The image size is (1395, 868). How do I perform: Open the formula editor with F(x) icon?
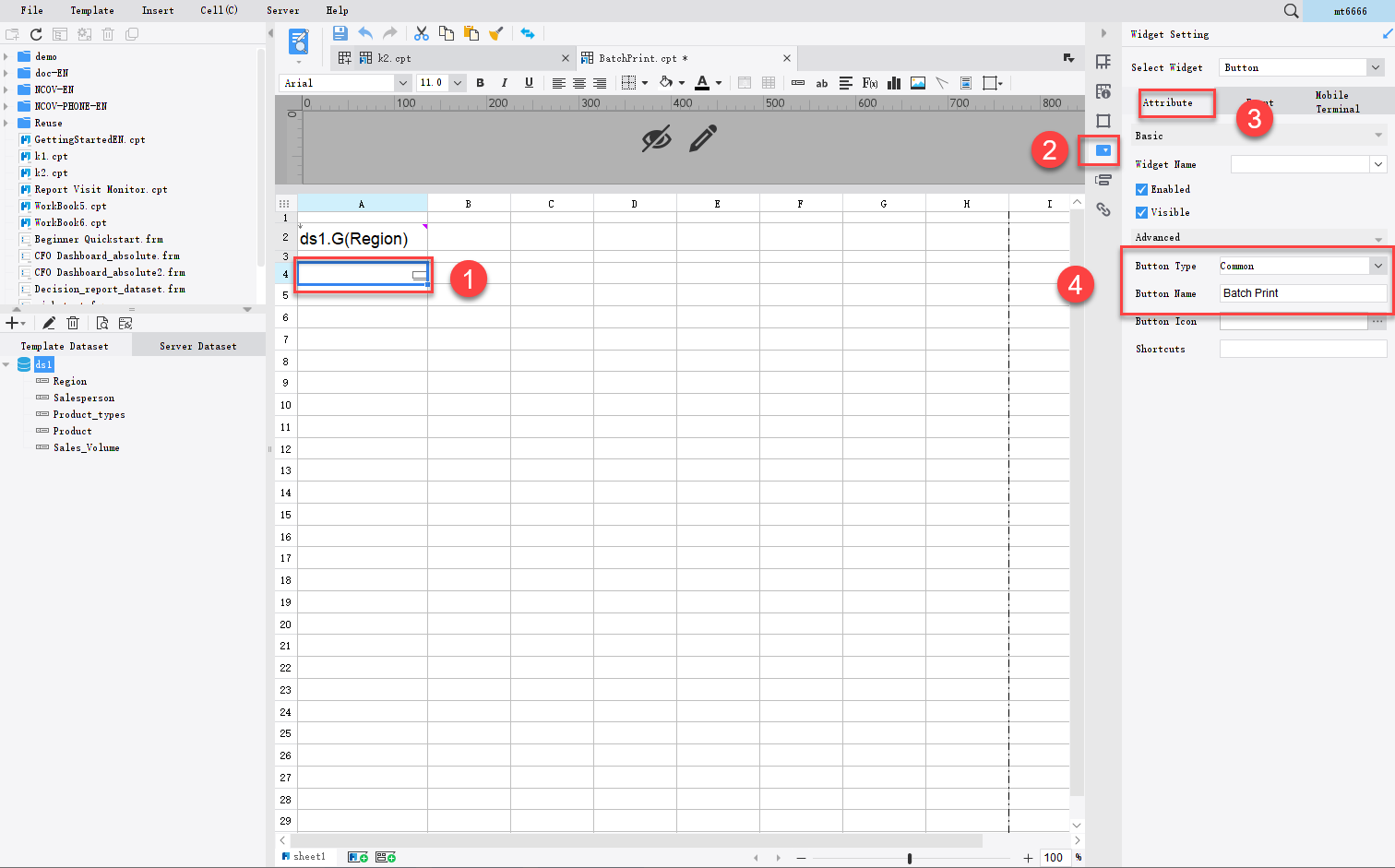click(x=870, y=83)
